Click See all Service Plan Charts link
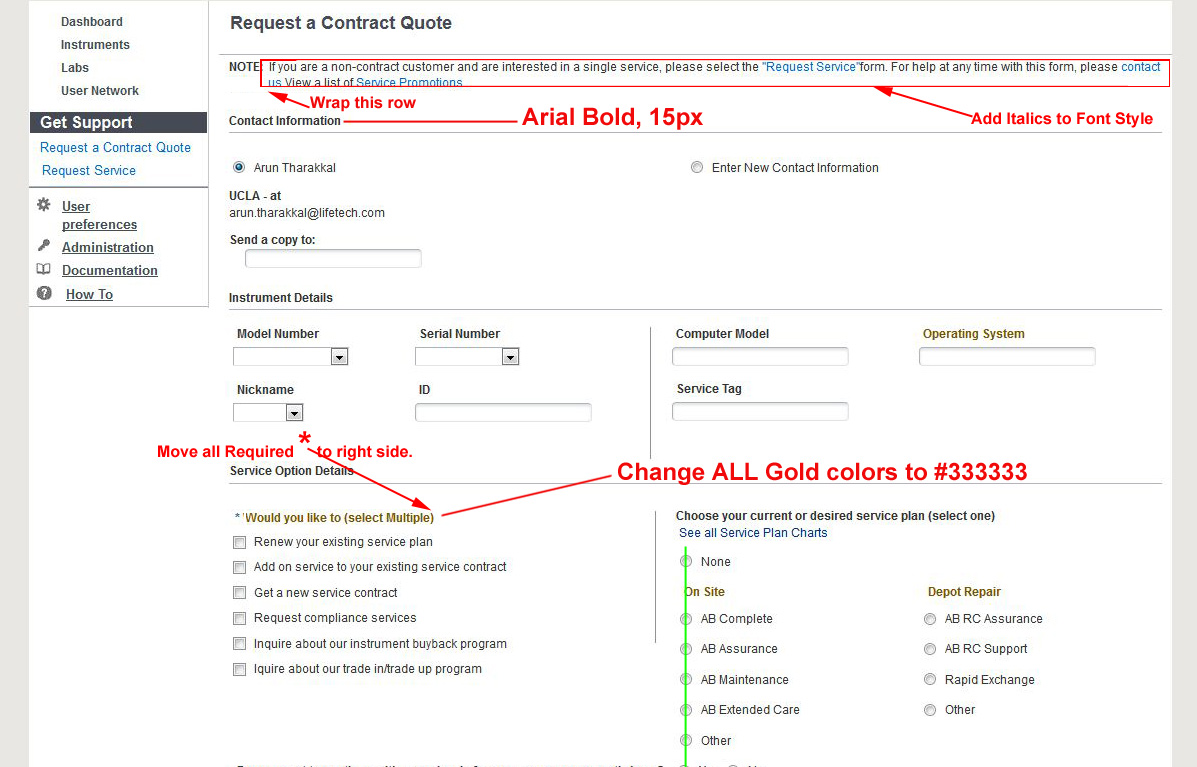Screen dimensions: 1197x767 [x=753, y=533]
